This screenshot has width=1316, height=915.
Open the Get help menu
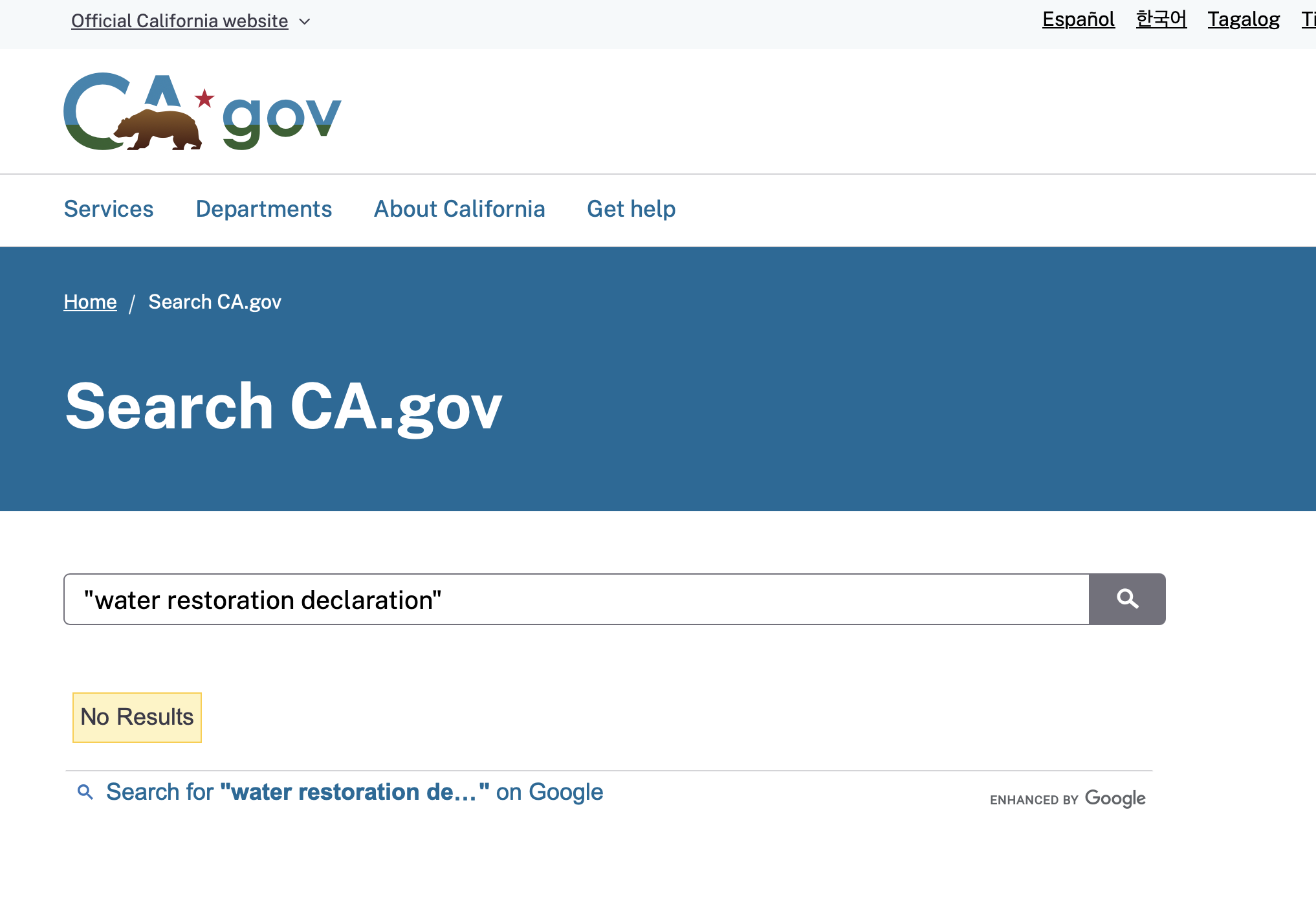[x=631, y=209]
